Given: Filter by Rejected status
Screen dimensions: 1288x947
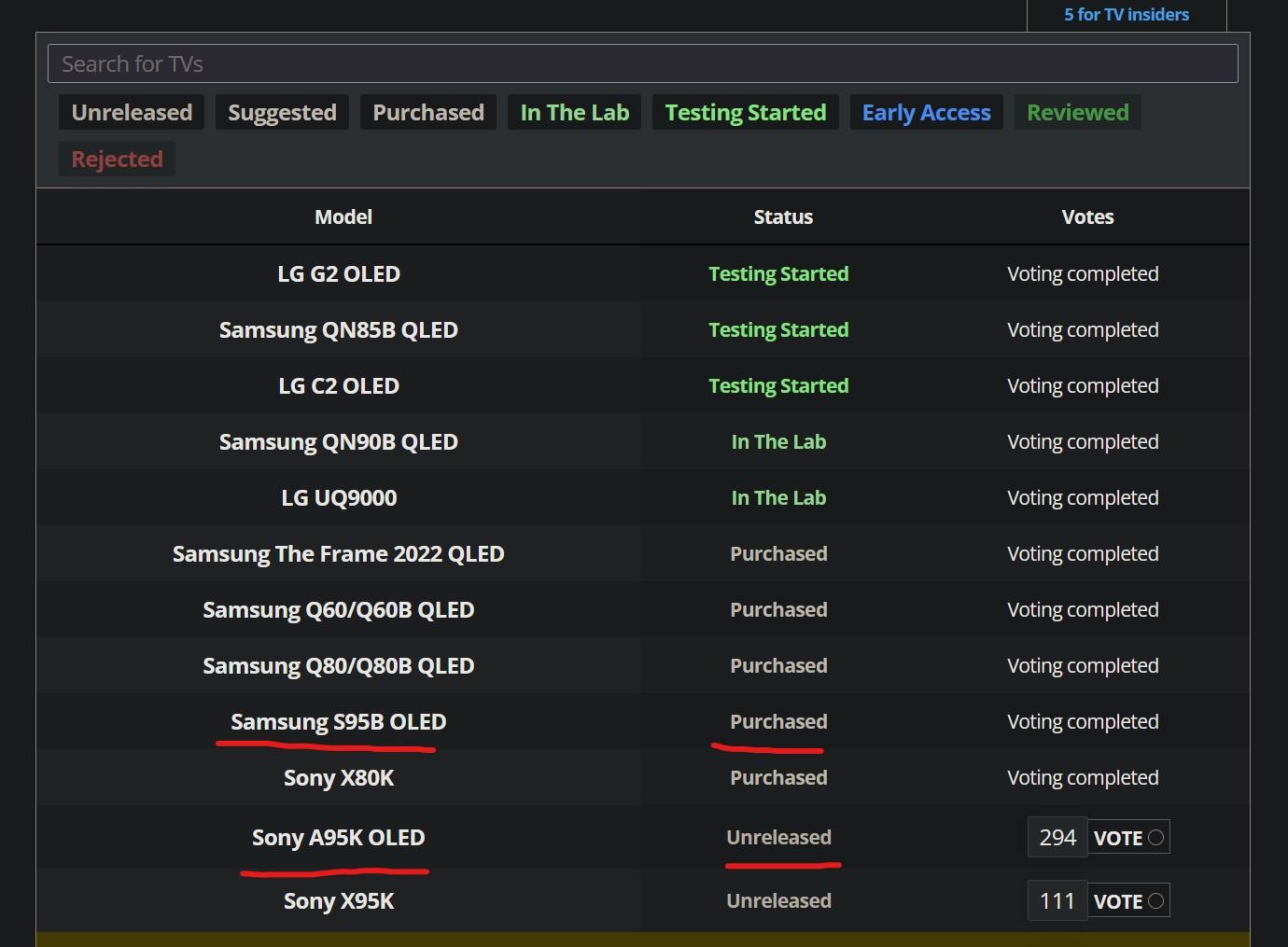Looking at the screenshot, I should coord(117,159).
